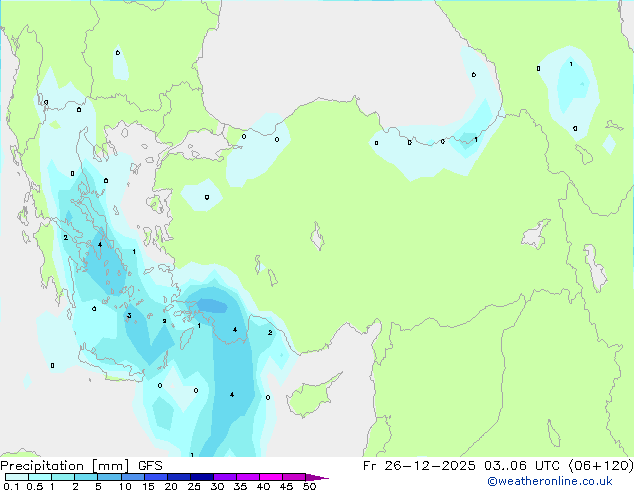This screenshot has height=490, width=634.
Task: Click the legend label "0.5"
Action: coord(34,486)
